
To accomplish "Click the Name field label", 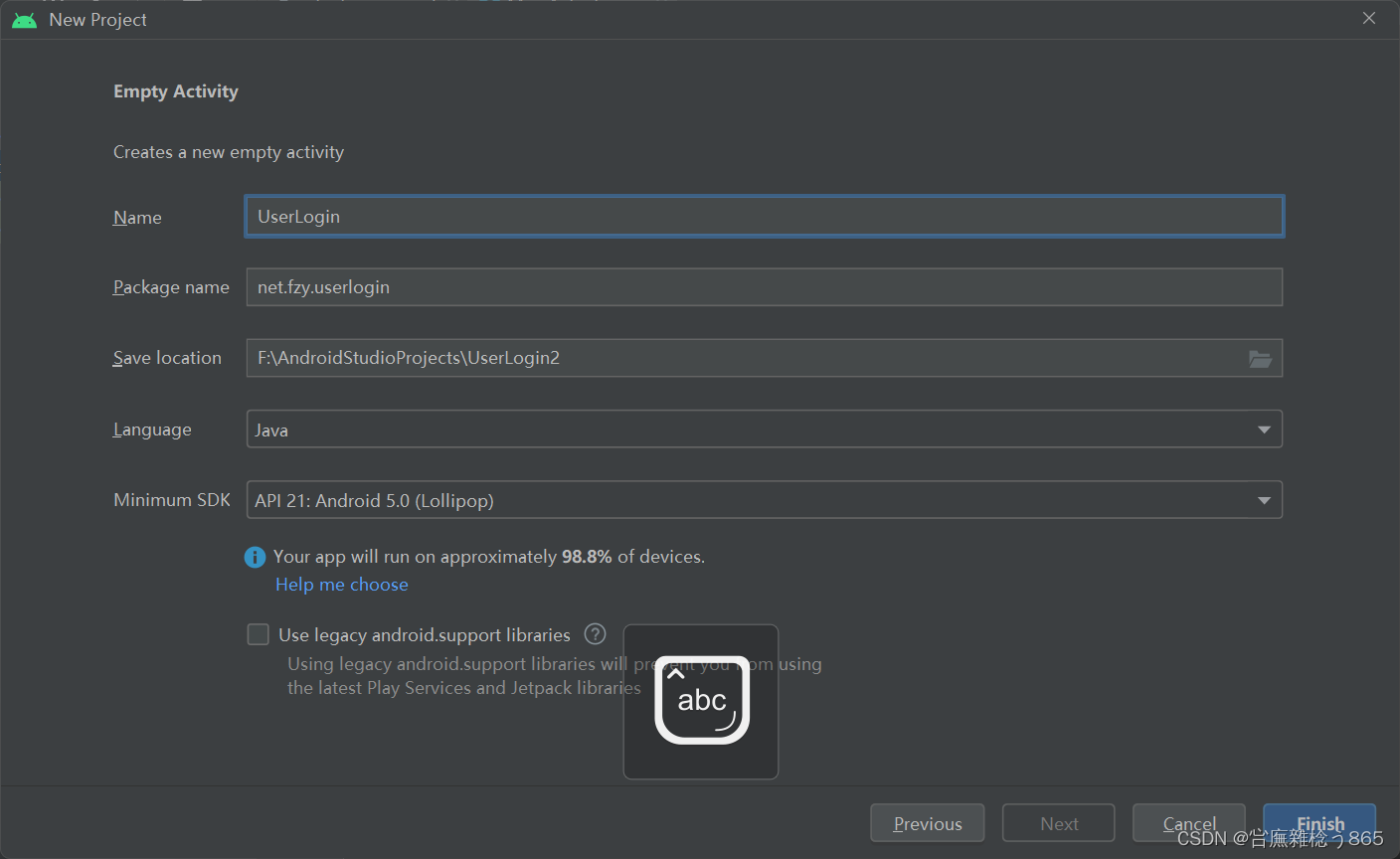I will pyautogui.click(x=137, y=218).
